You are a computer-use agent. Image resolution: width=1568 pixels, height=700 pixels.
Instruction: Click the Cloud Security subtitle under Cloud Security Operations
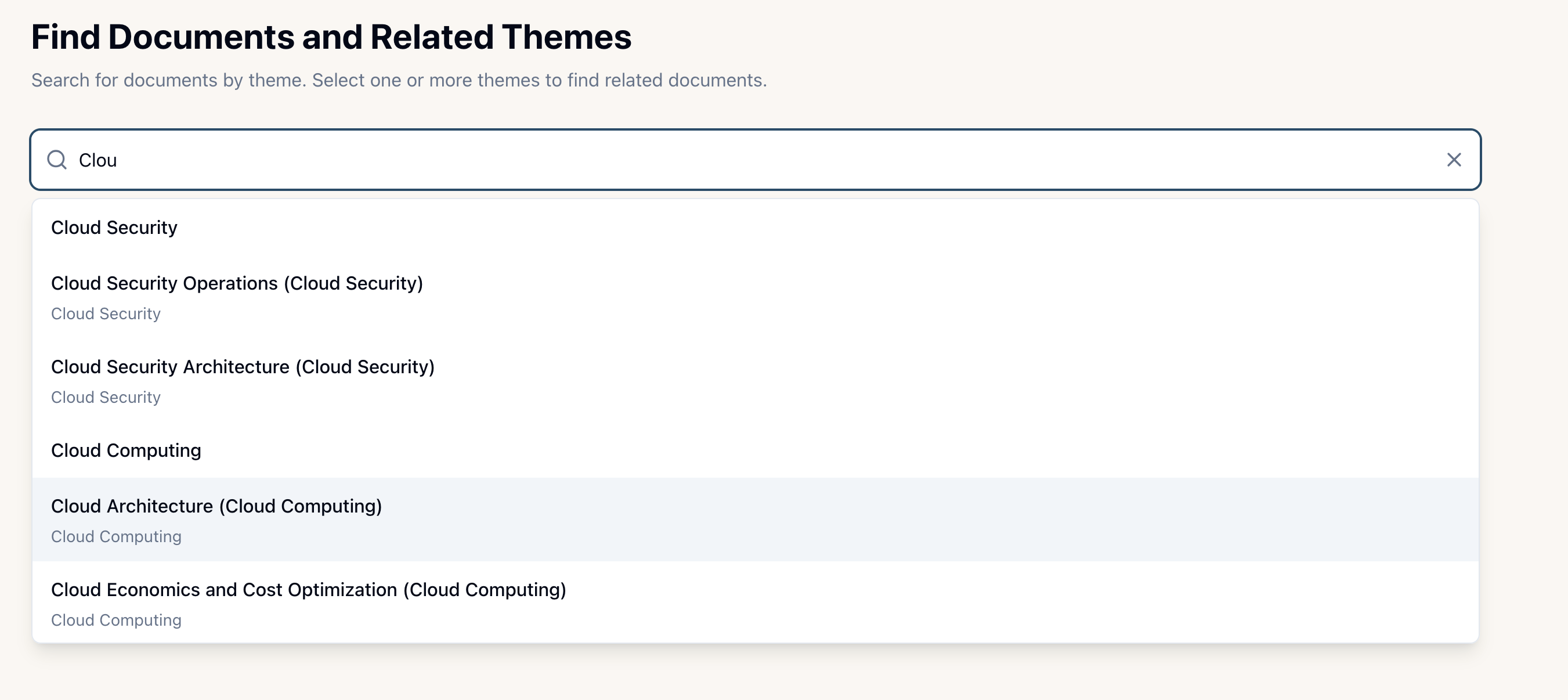coord(106,313)
